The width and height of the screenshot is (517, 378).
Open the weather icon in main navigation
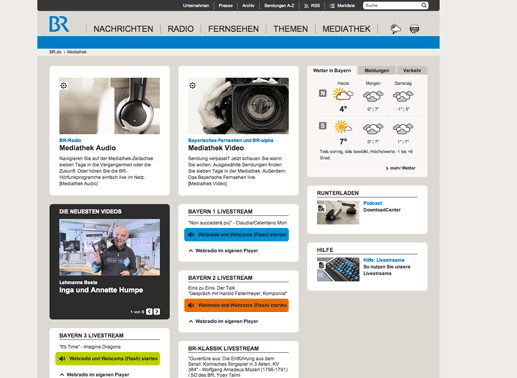pos(396,29)
